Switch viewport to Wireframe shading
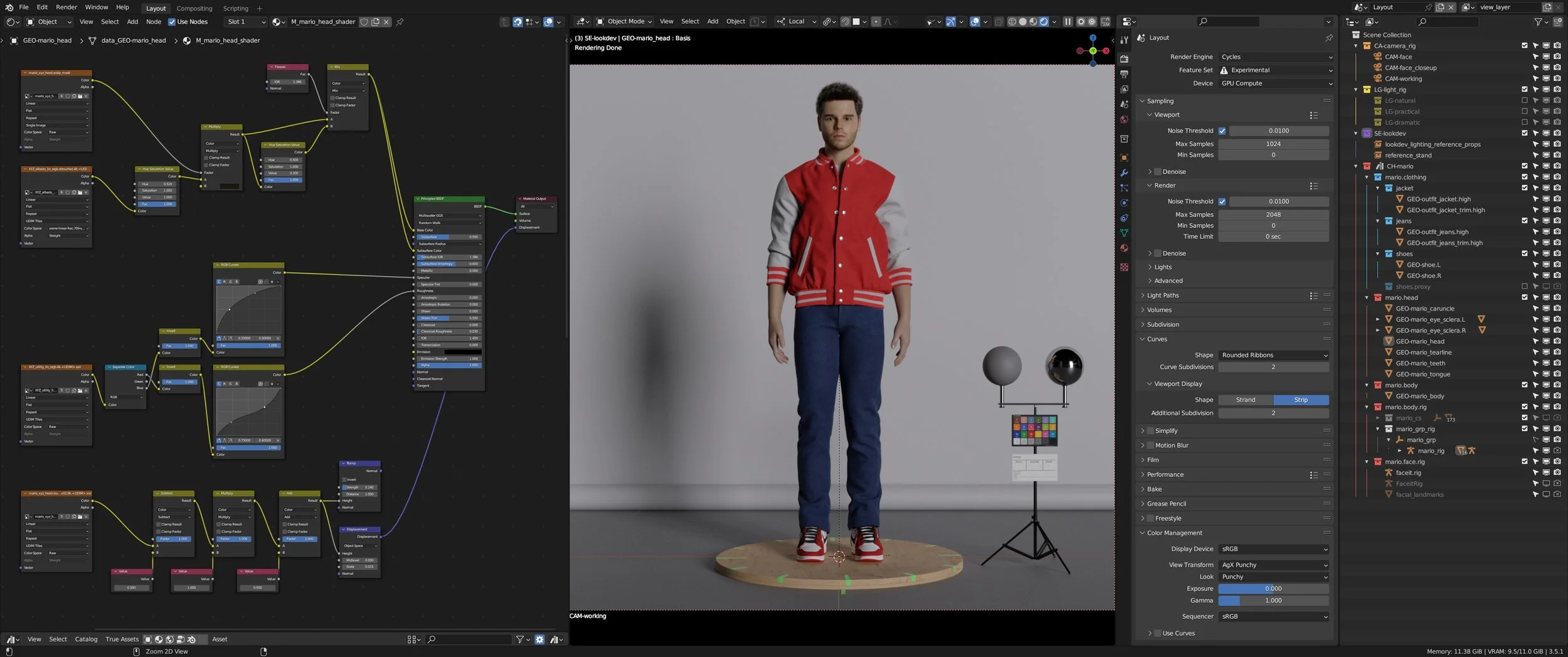Image resolution: width=1568 pixels, height=657 pixels. pos(1012,21)
